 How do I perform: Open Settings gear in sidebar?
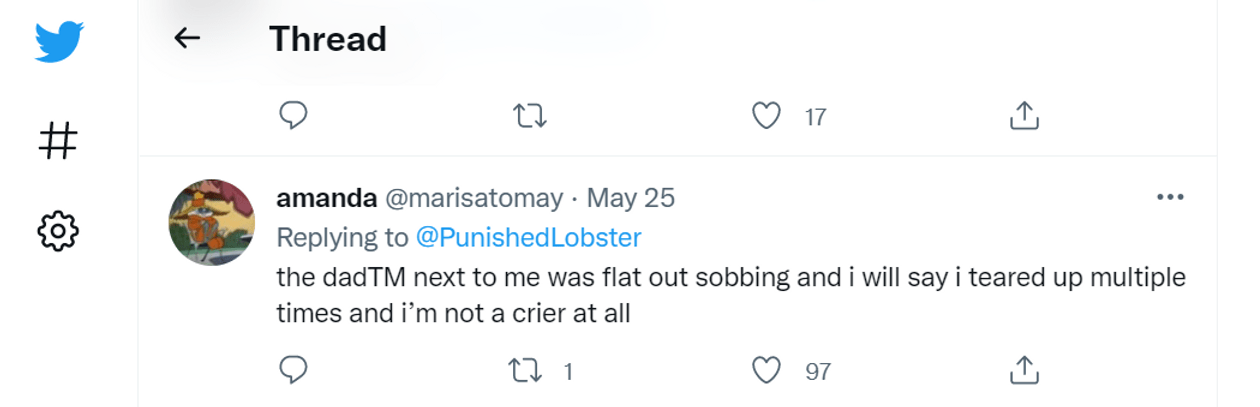click(58, 230)
